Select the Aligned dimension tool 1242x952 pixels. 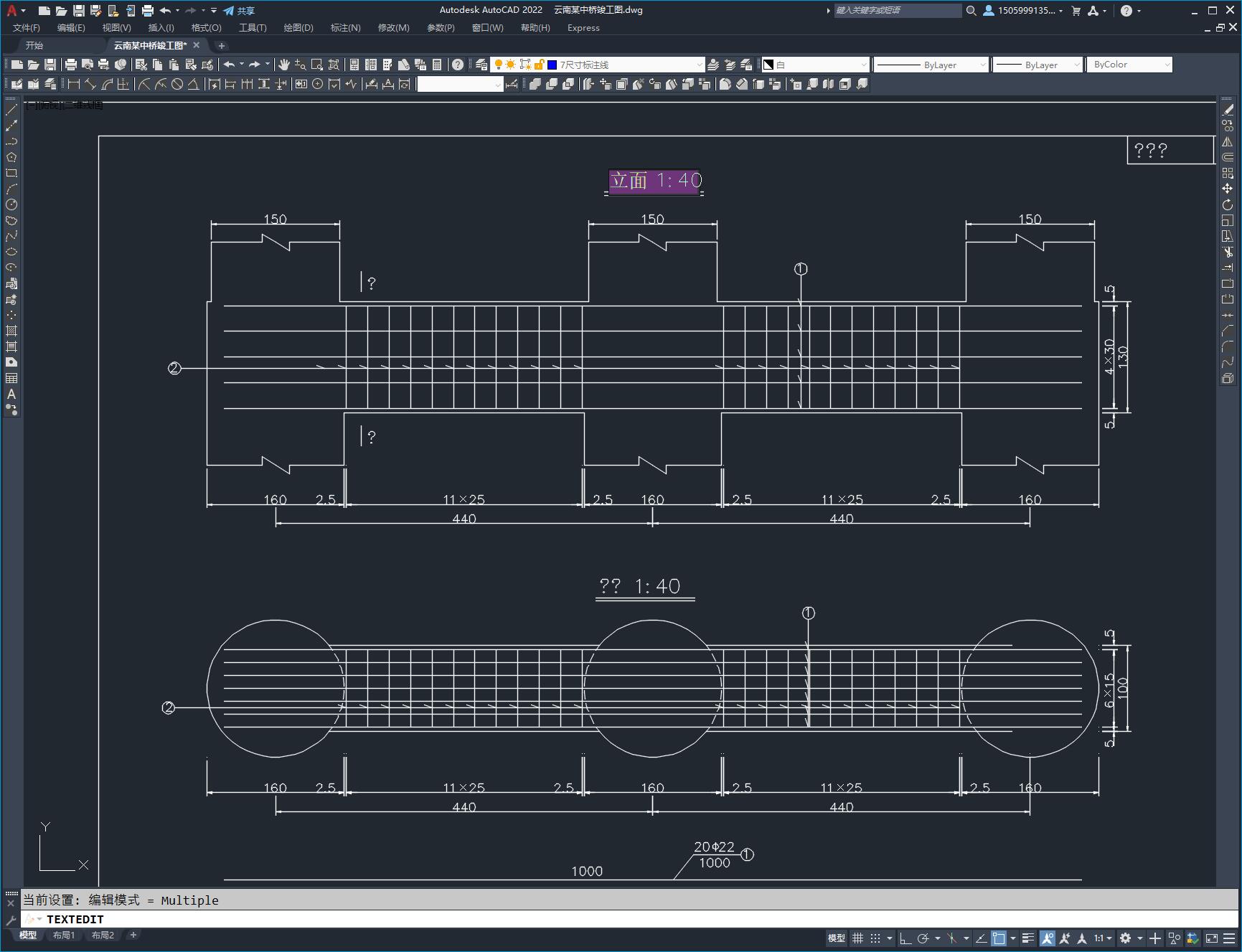point(90,84)
